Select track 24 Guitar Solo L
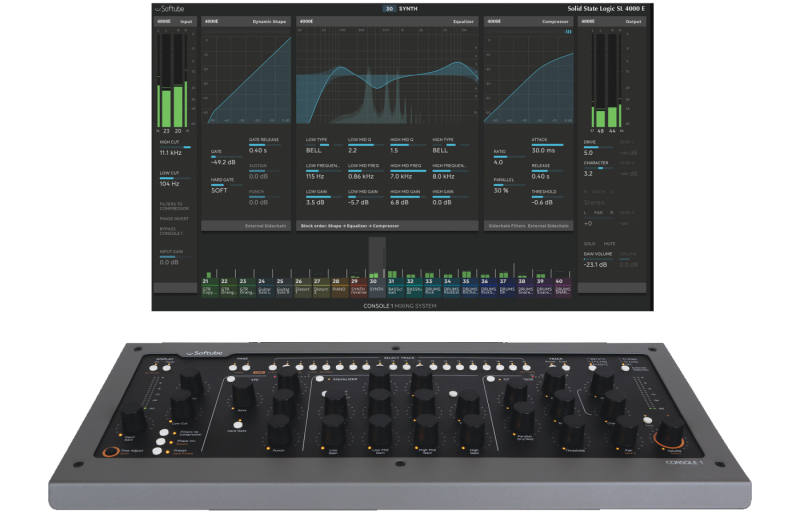 coord(265,287)
